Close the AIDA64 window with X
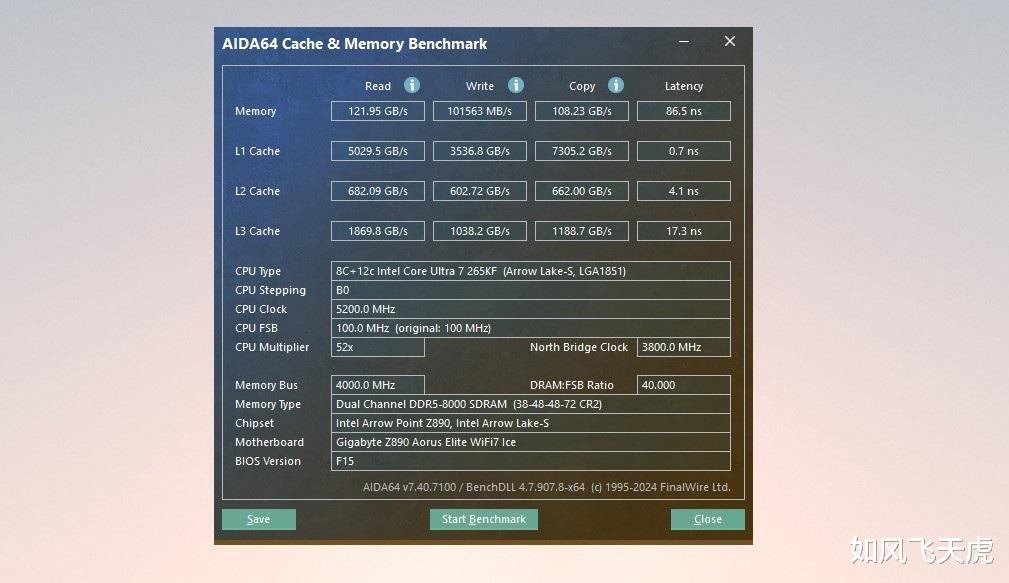The height and width of the screenshot is (583, 1009). 730,41
